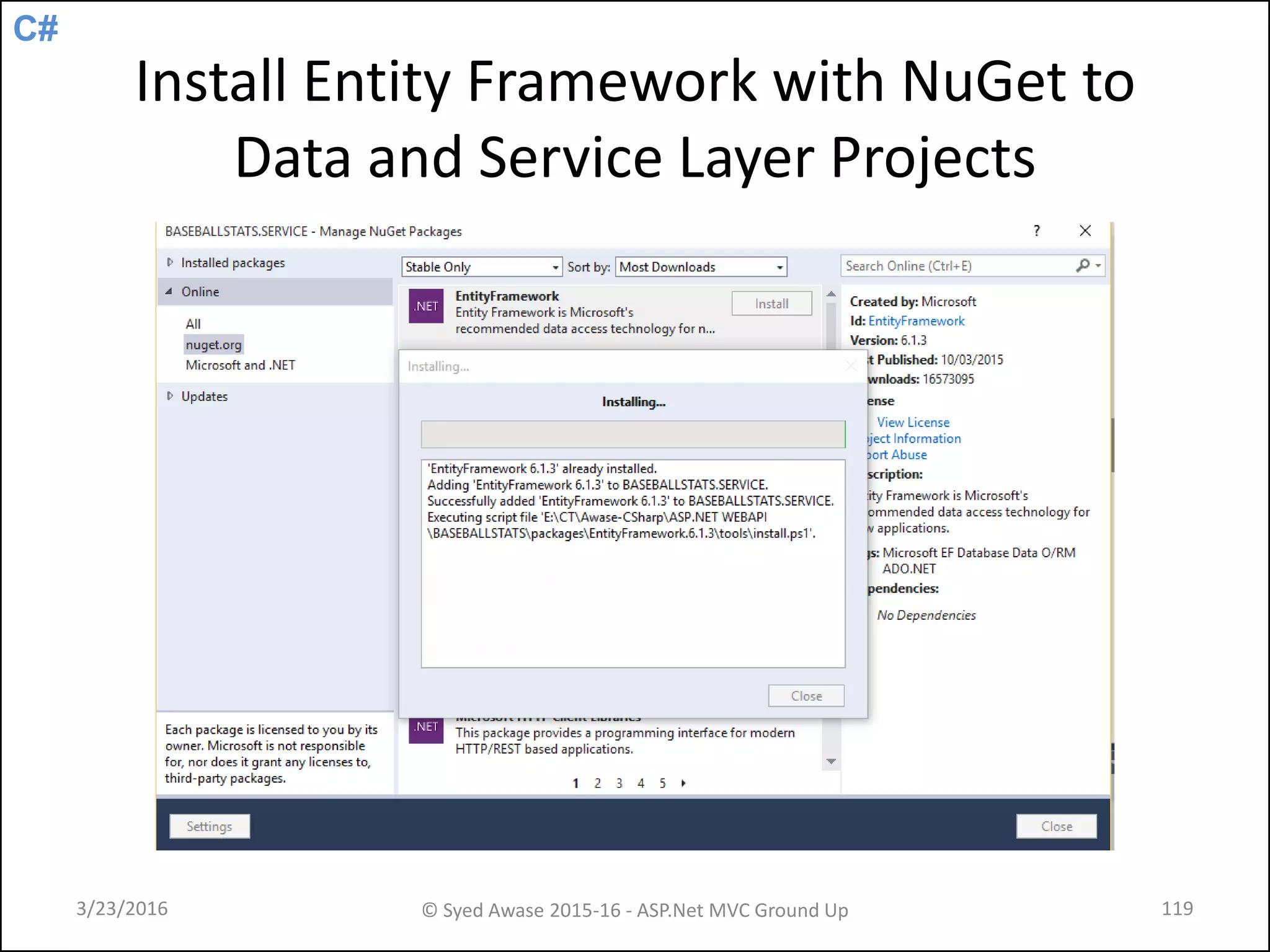Click the 'Successfully added' log line
1270x952 pixels.
pos(631,501)
